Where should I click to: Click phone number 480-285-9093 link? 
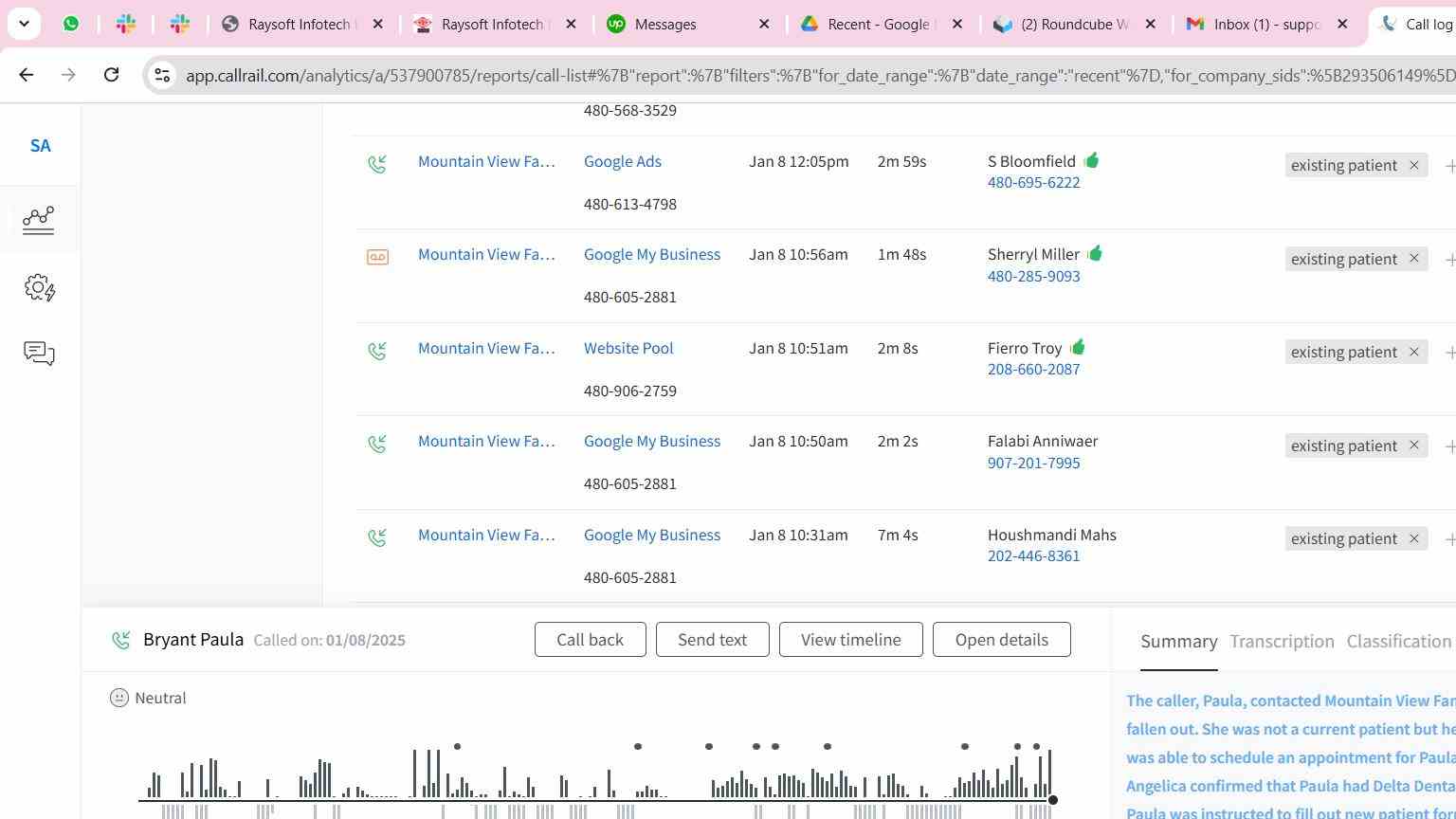(1033, 277)
